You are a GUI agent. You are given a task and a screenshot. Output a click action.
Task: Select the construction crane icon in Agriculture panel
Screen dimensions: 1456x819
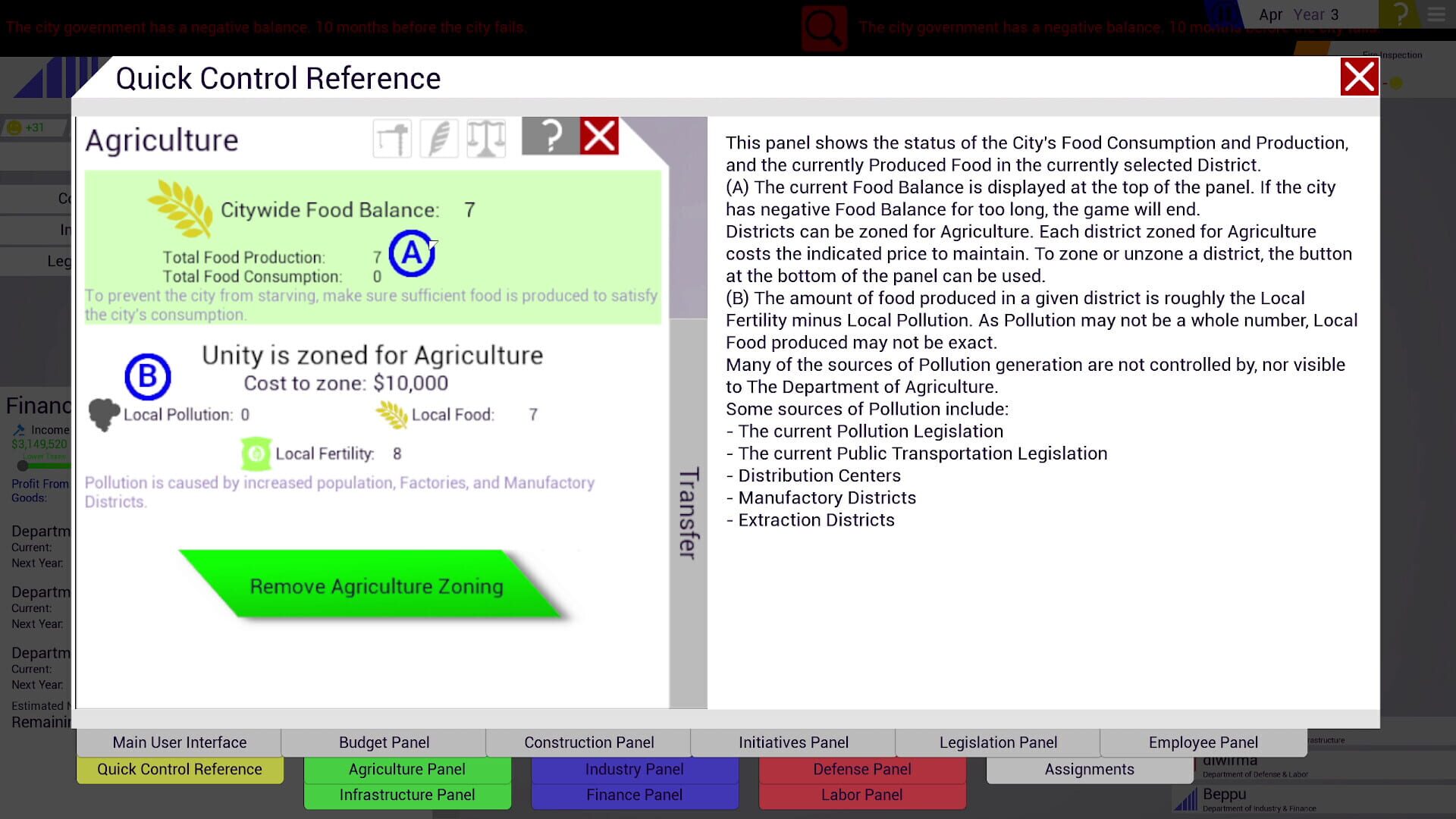click(392, 137)
